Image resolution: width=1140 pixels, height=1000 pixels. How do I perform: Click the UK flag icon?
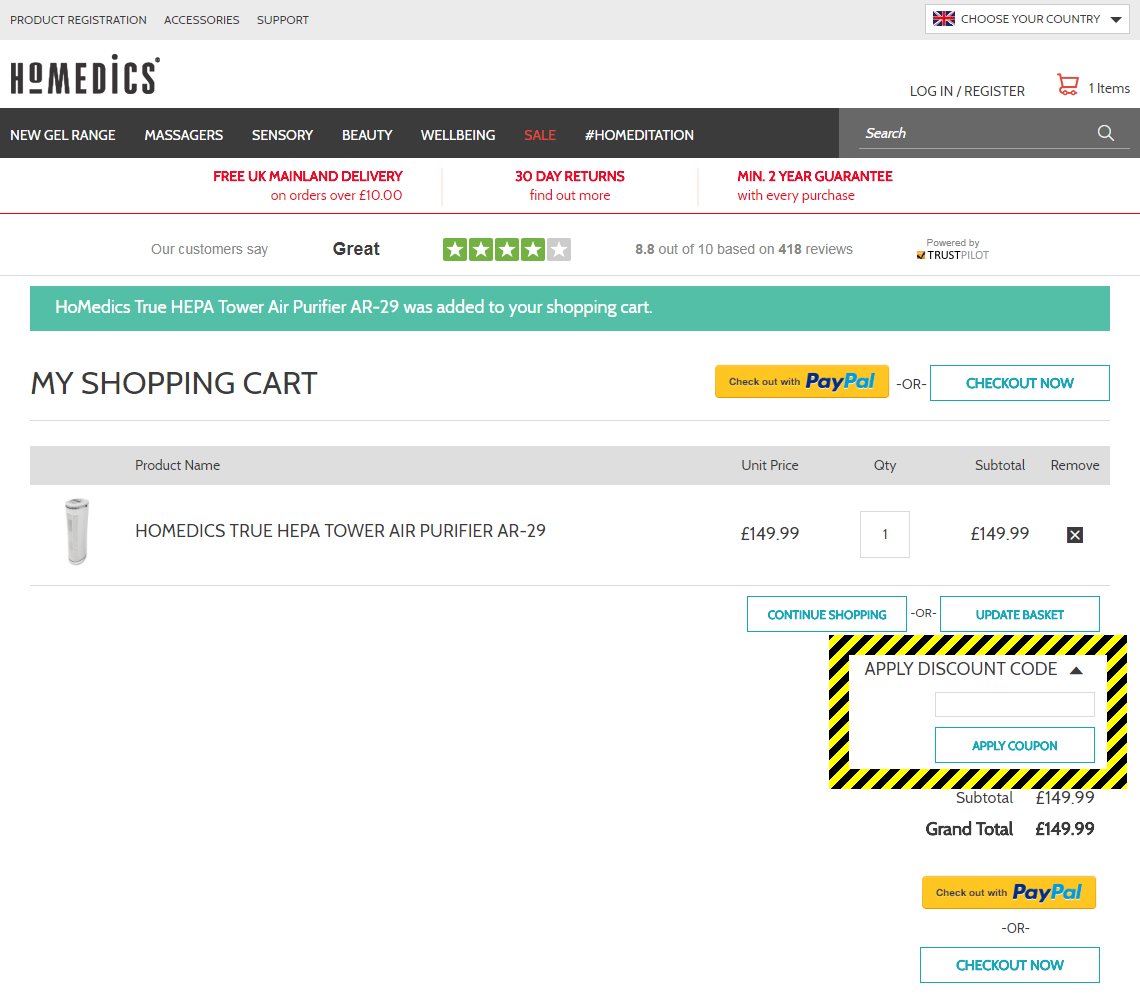[x=943, y=19]
